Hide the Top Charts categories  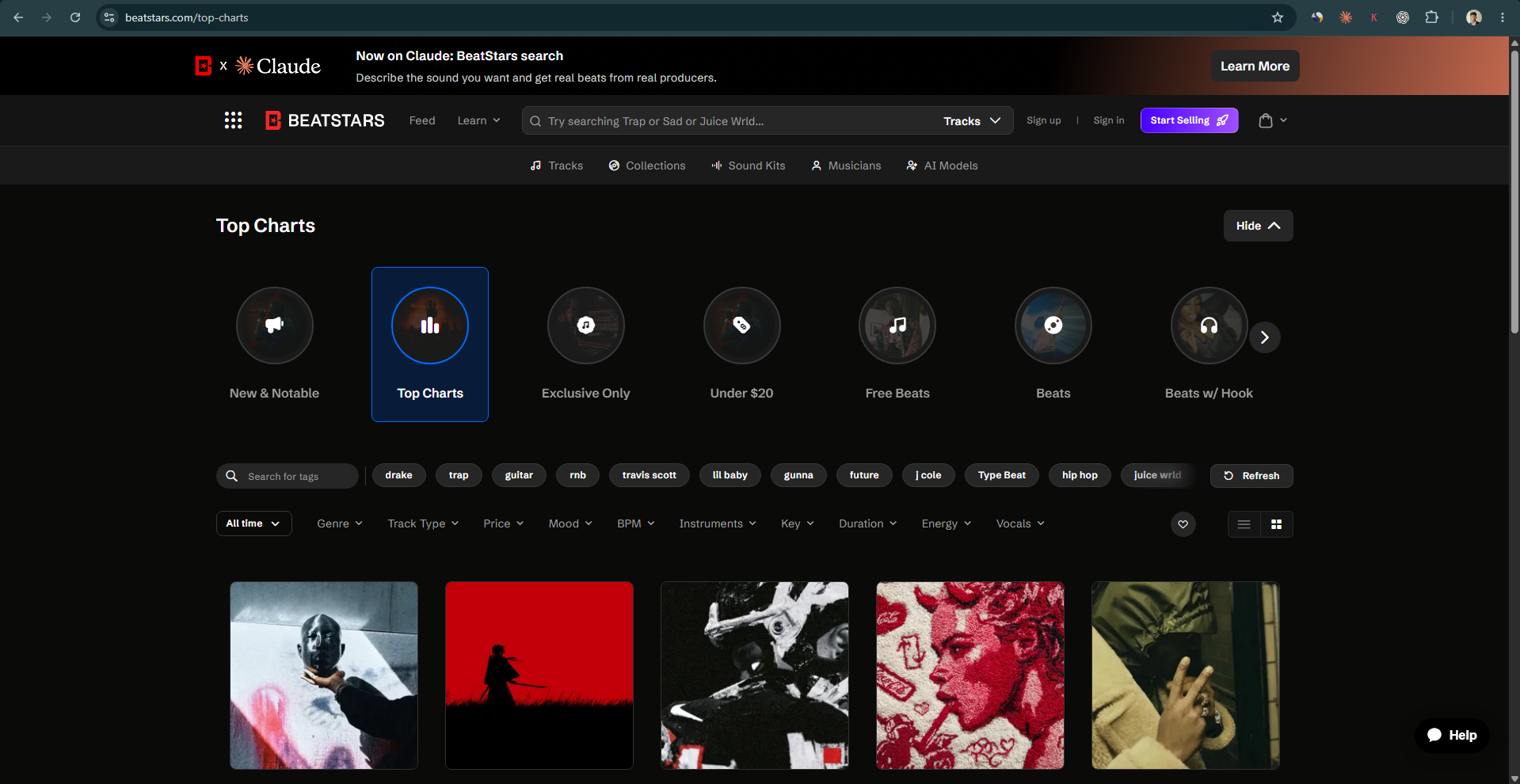1258,226
